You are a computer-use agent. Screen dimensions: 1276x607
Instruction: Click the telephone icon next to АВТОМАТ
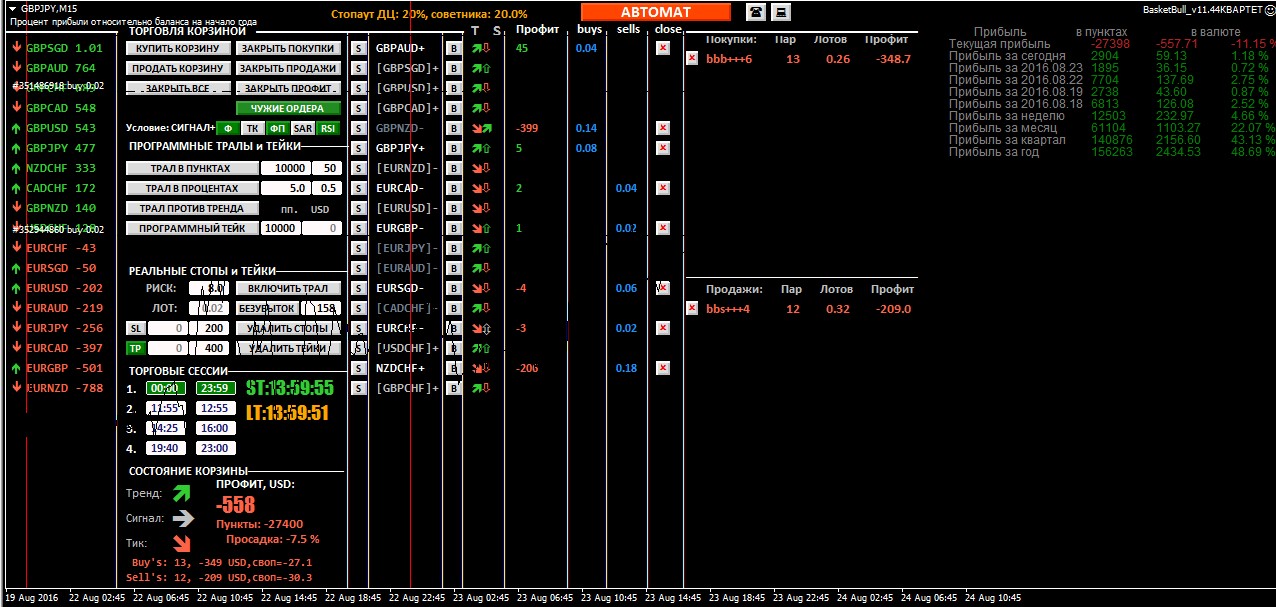pos(755,12)
